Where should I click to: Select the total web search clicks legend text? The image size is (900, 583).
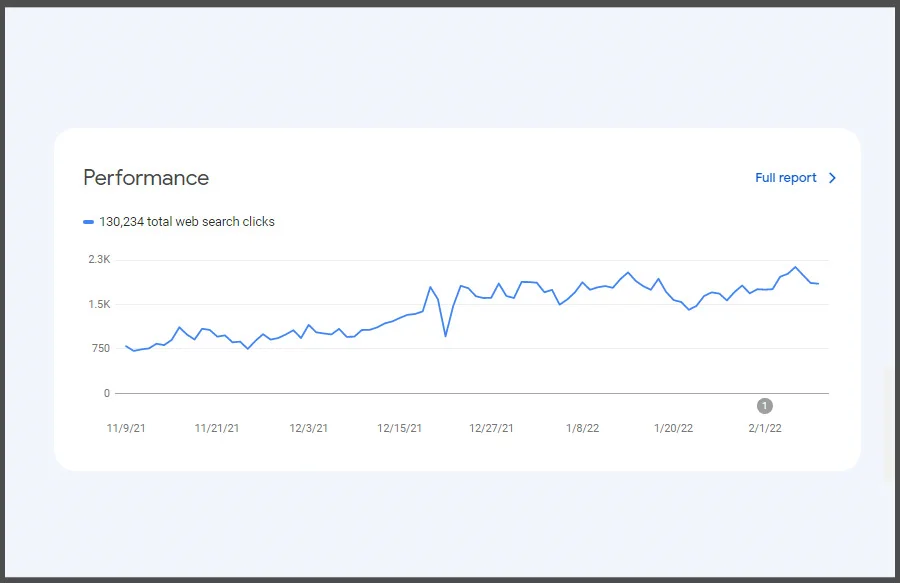coord(187,222)
